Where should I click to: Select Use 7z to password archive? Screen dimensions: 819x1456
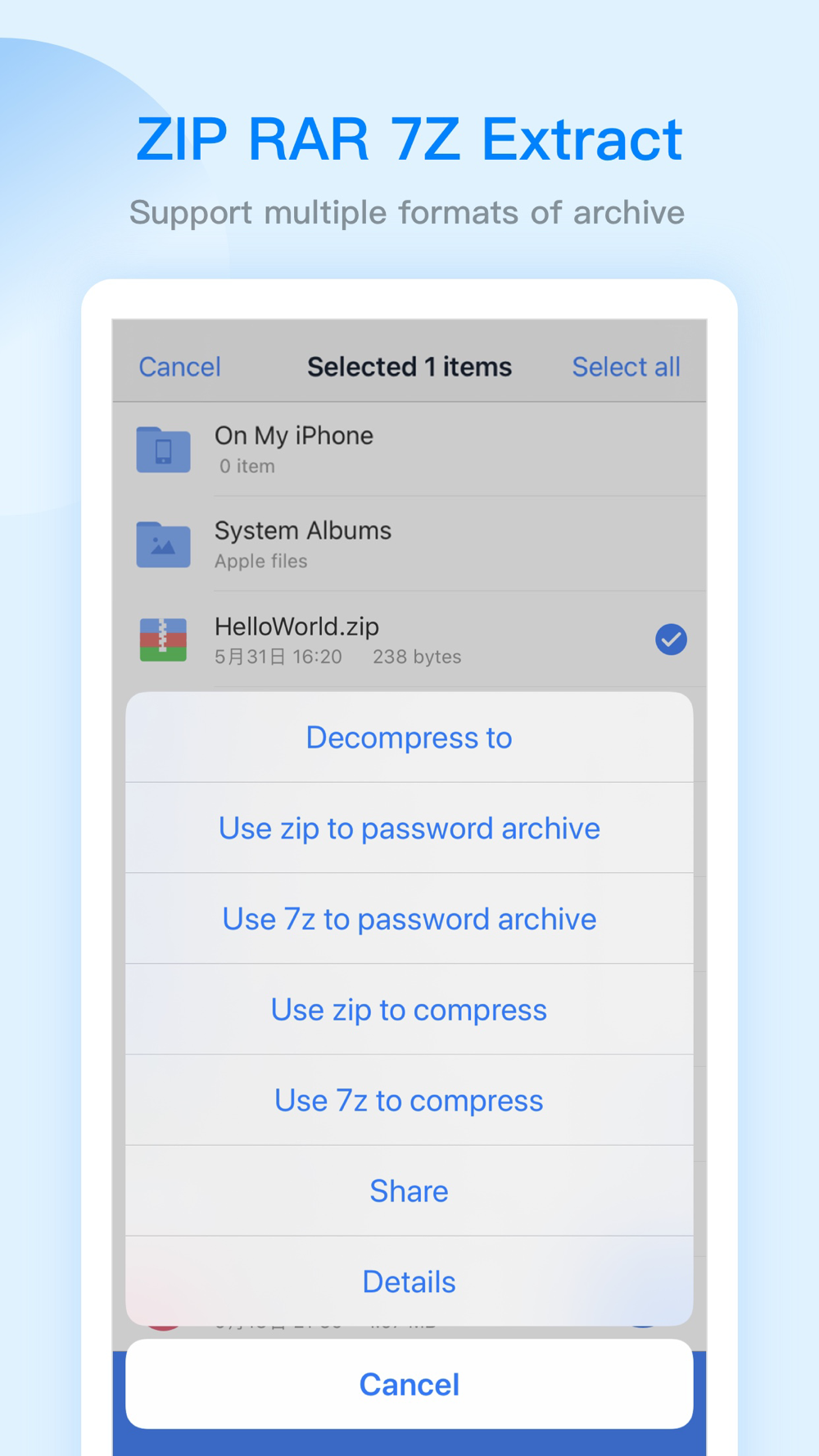coord(409,920)
